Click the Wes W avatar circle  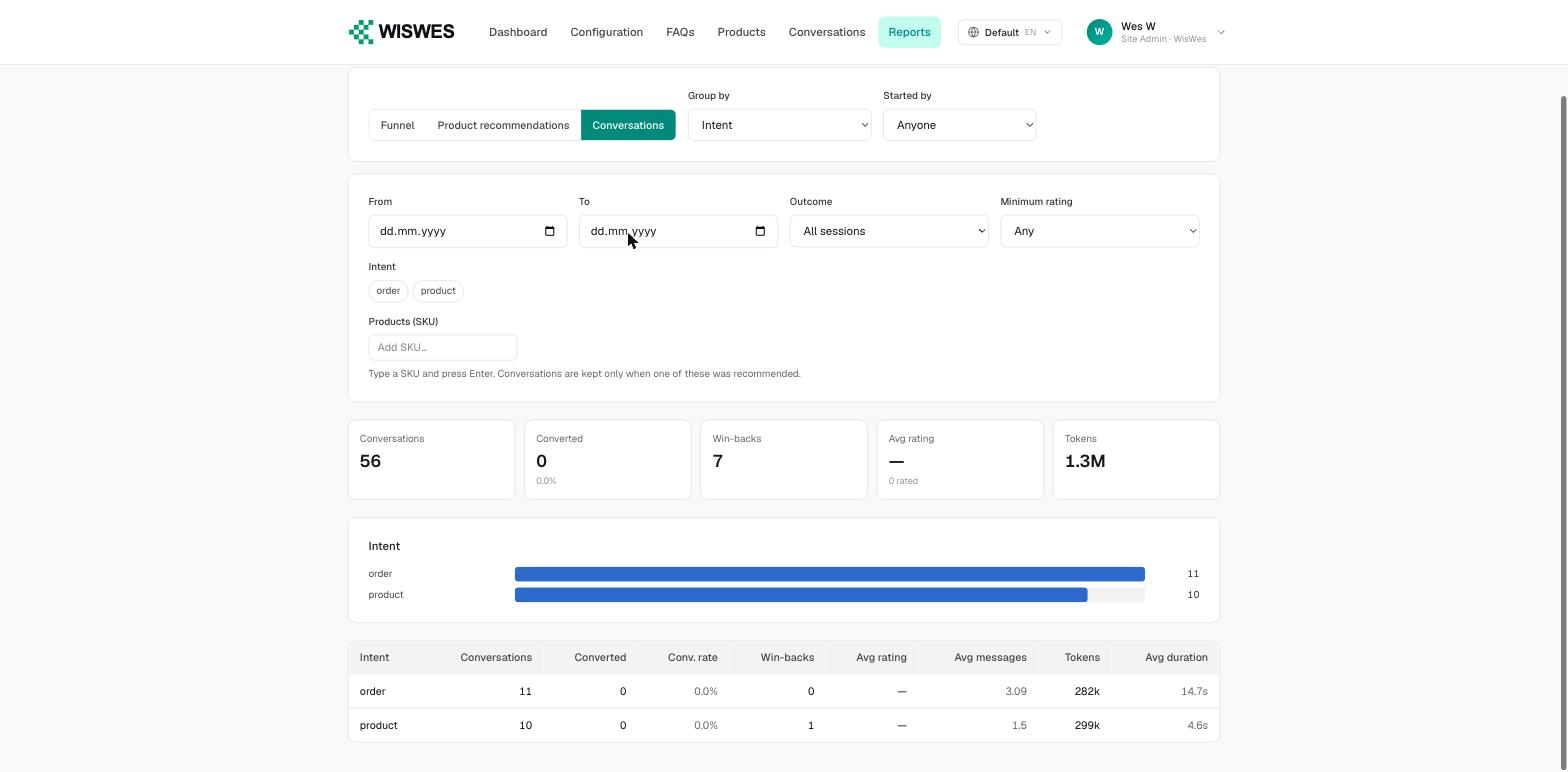1099,32
